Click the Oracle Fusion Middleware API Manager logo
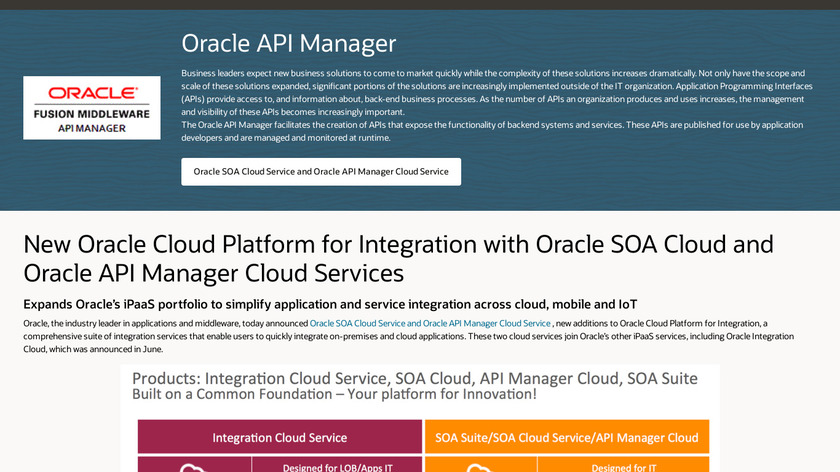 92,107
